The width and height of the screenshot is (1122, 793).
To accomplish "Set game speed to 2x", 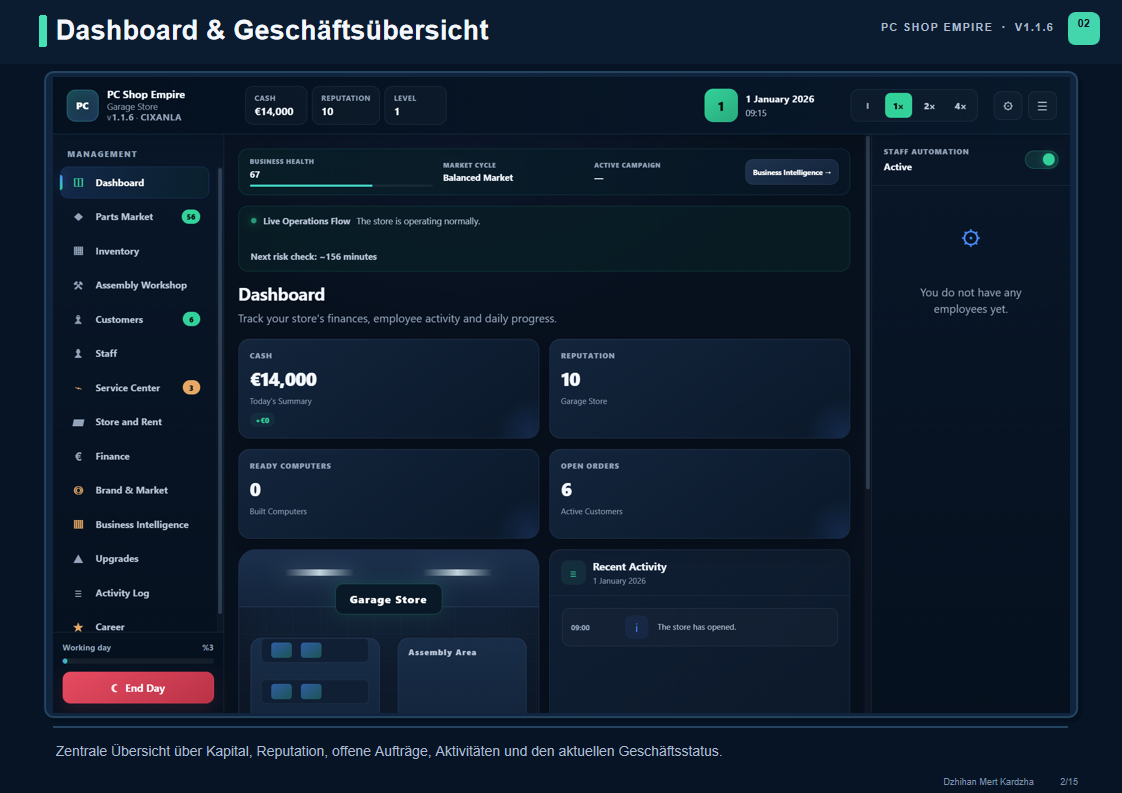I will [x=930, y=106].
